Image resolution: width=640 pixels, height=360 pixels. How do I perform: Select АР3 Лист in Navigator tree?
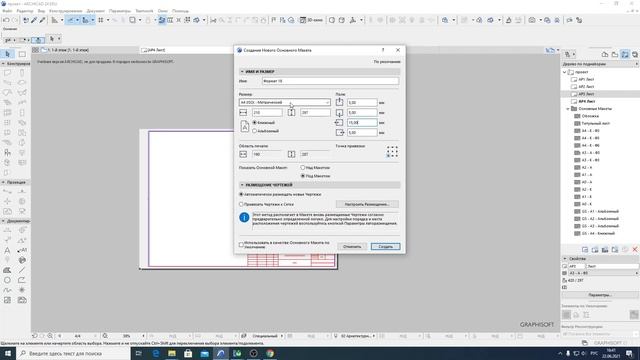pyautogui.click(x=586, y=94)
